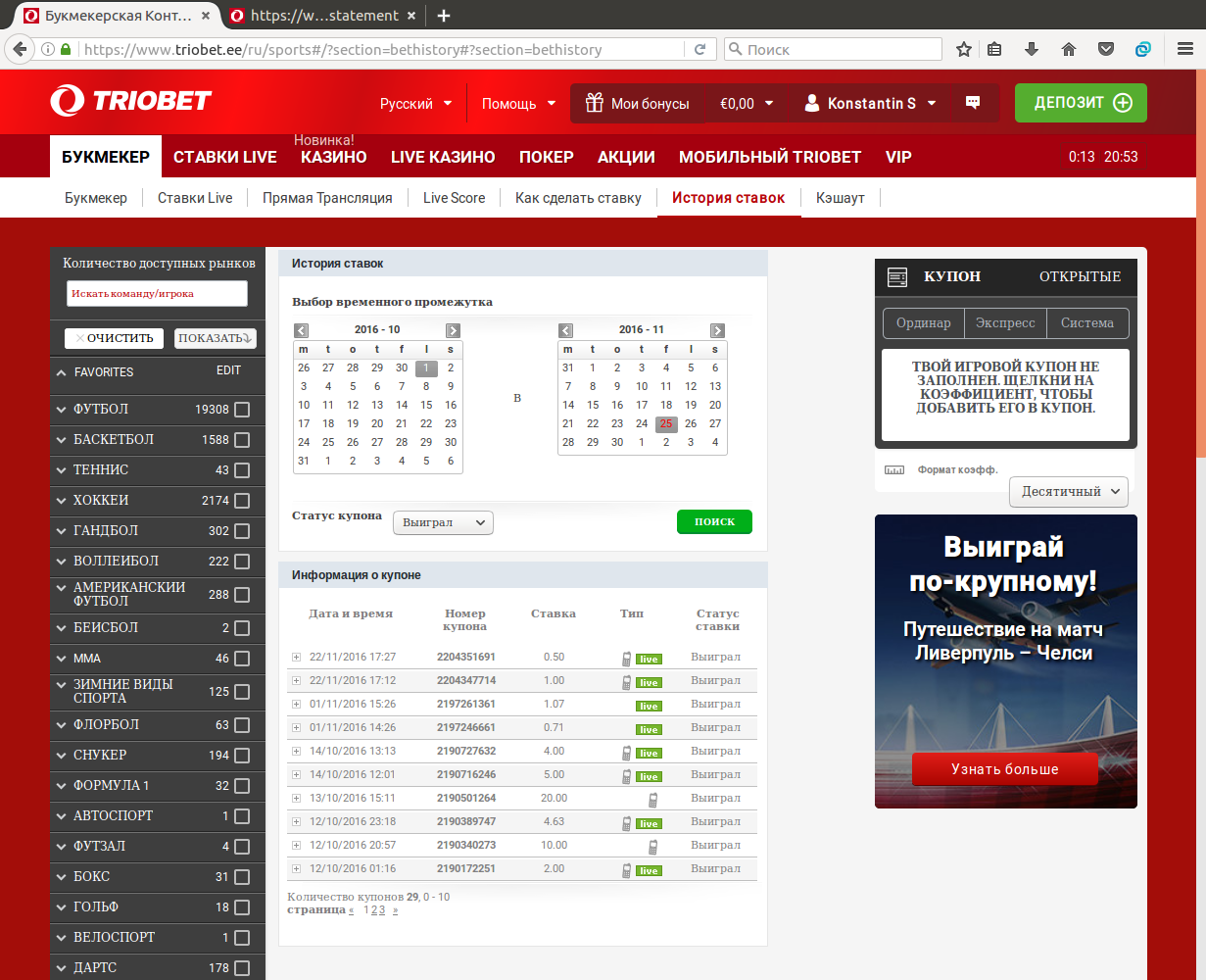The width and height of the screenshot is (1206, 980).
Task: Click the coupon list icon beside КУПОН
Action: [x=897, y=277]
